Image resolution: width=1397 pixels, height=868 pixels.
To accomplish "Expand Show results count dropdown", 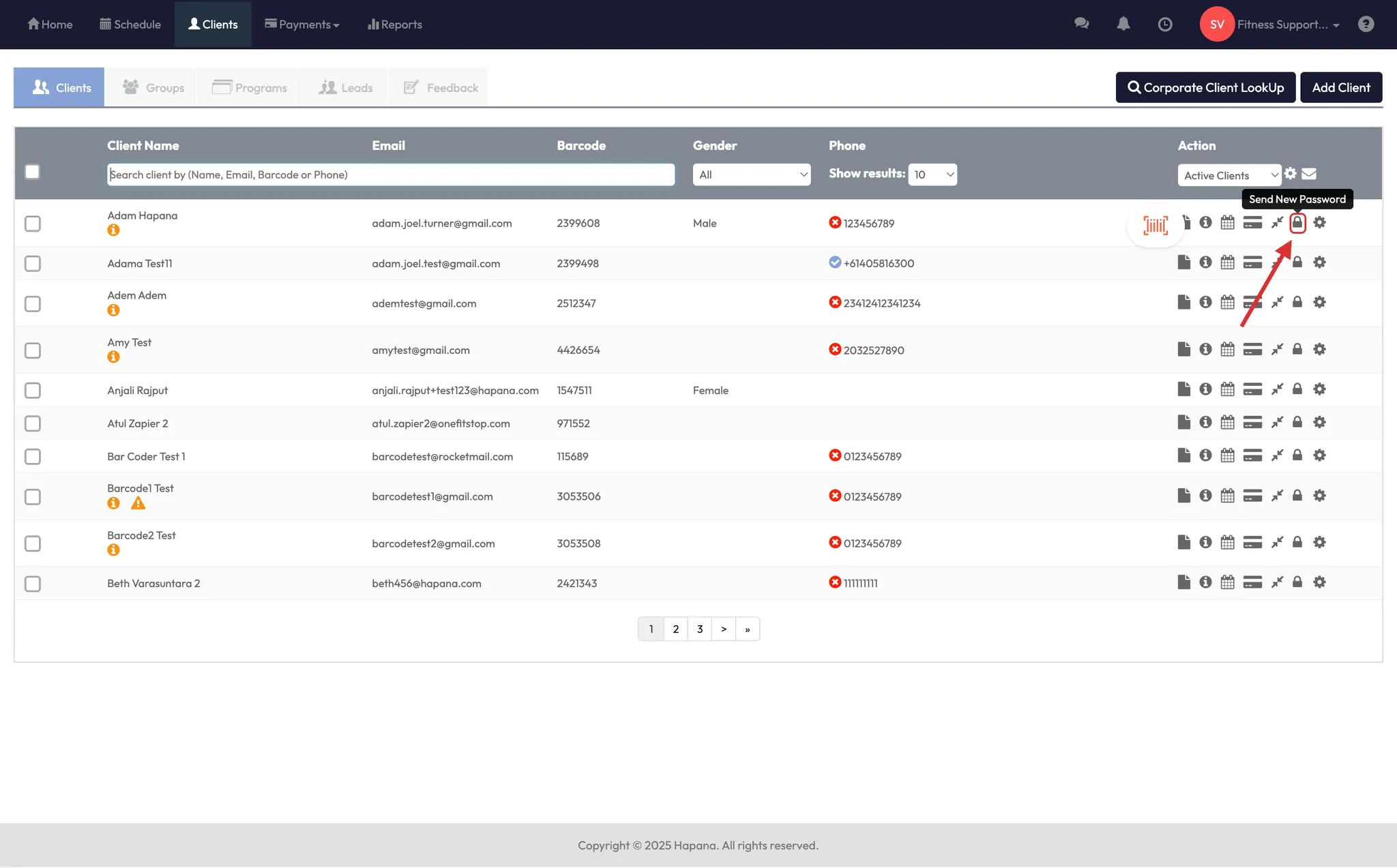I will tap(932, 175).
